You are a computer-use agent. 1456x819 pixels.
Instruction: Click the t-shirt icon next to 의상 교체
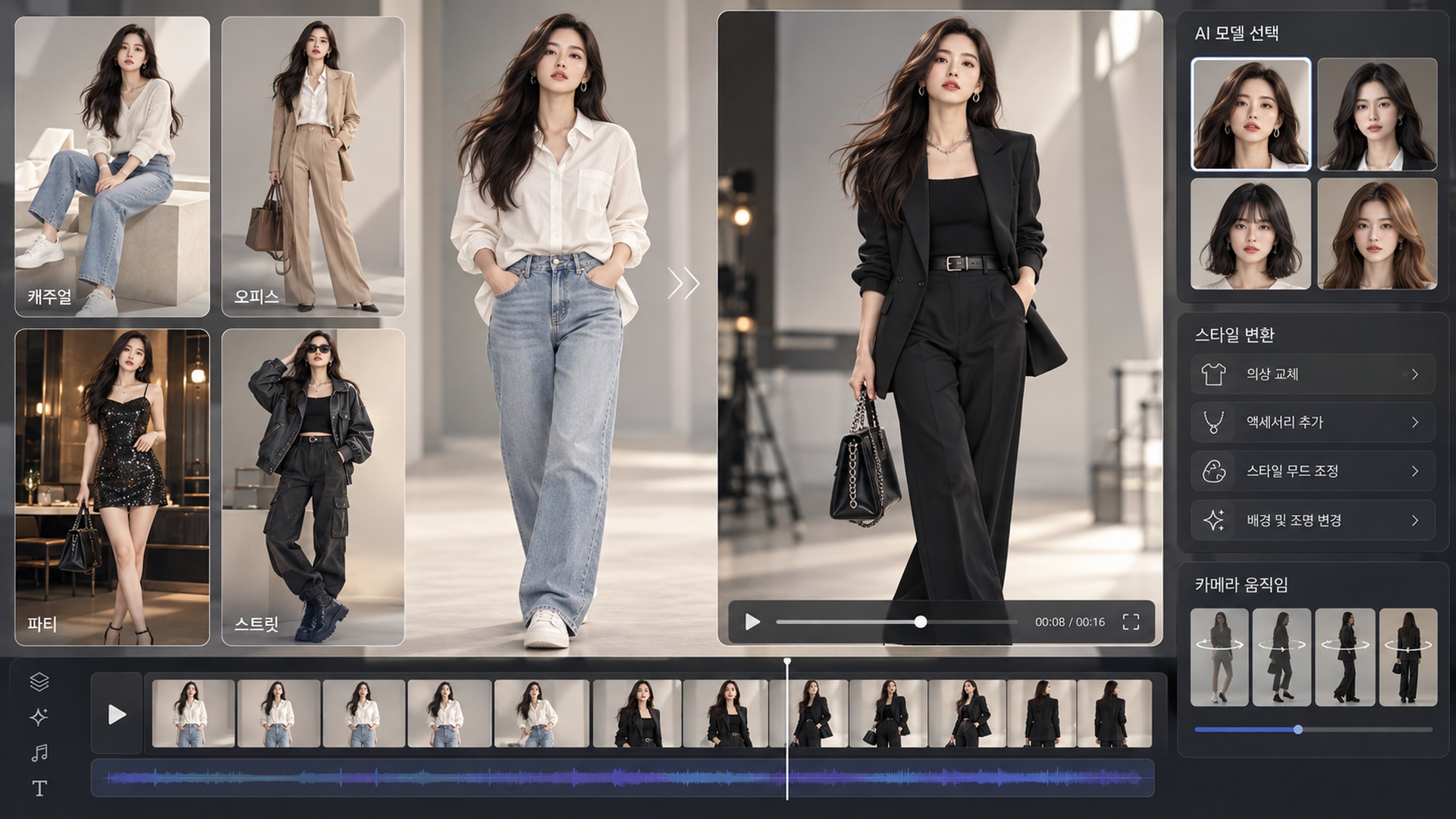pos(1213,374)
